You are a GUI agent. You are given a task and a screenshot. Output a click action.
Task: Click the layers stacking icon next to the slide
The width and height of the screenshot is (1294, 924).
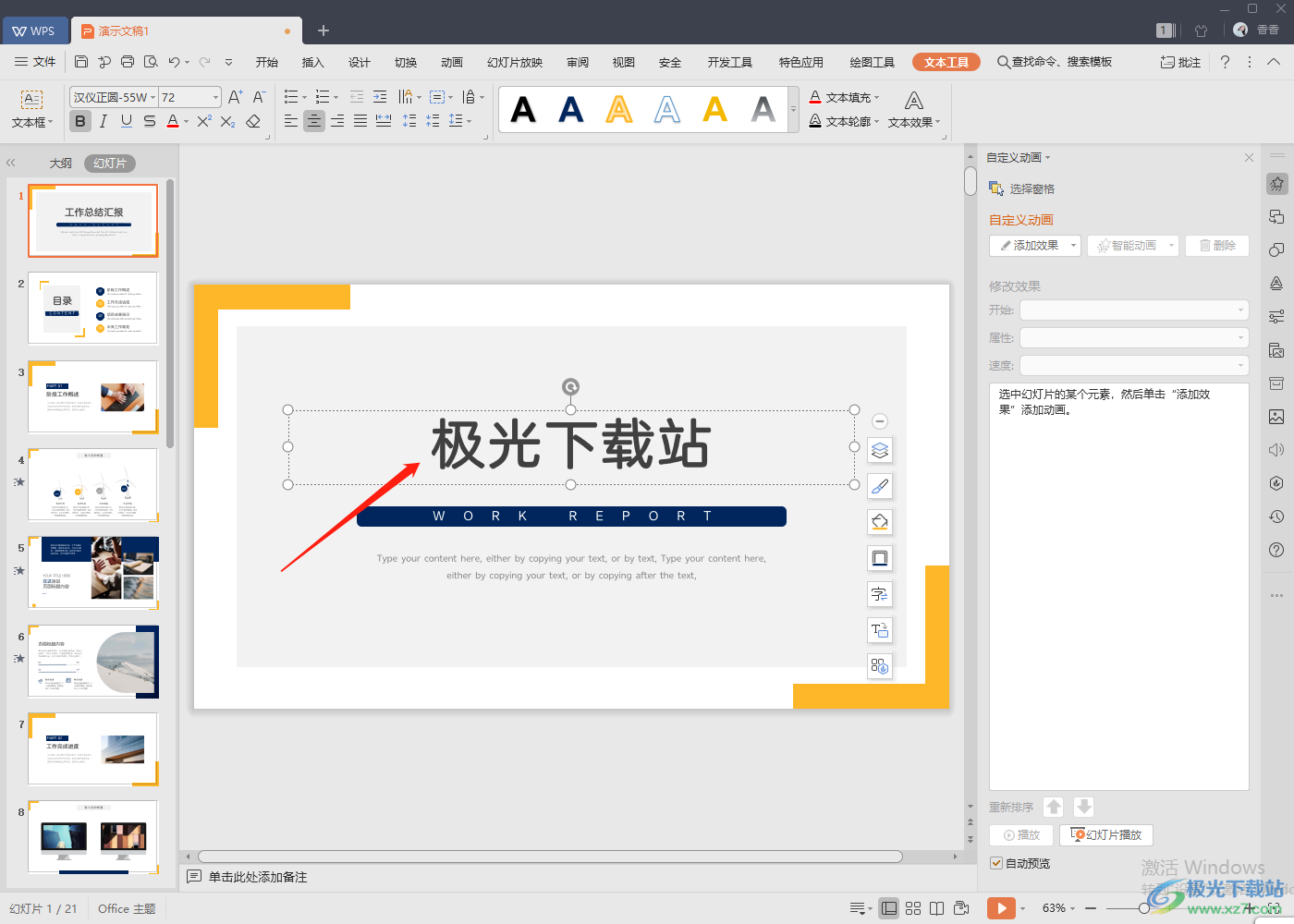879,450
